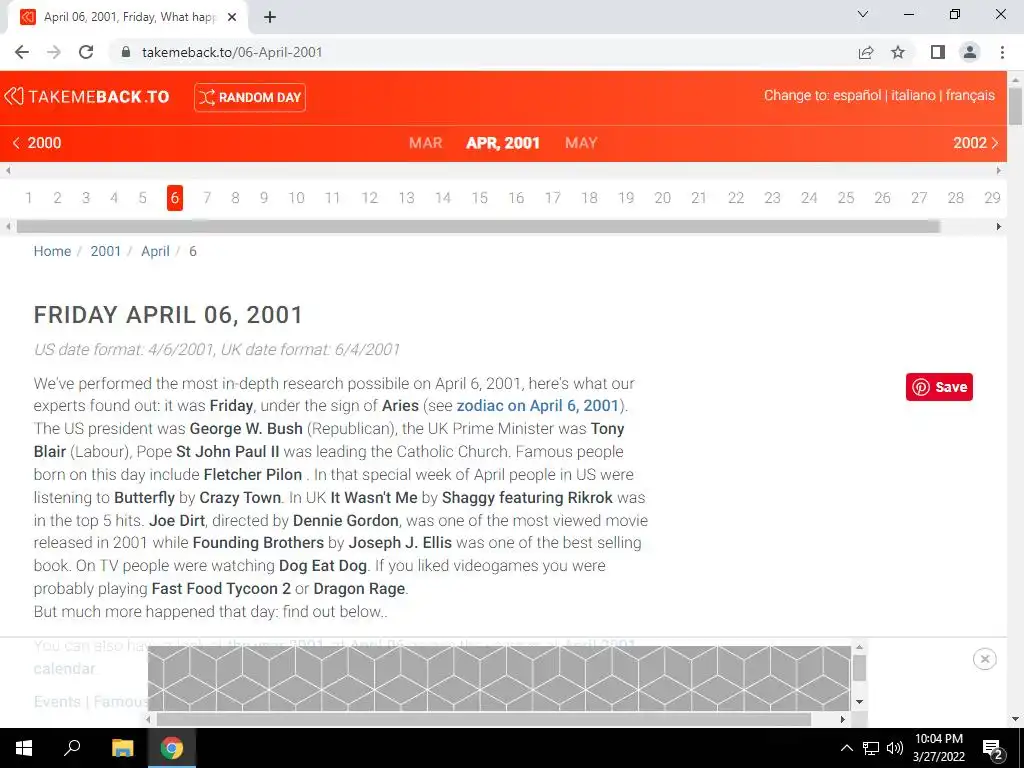Click left arrow of lower day scrollbar
The height and width of the screenshot is (768, 1024).
coord(8,227)
